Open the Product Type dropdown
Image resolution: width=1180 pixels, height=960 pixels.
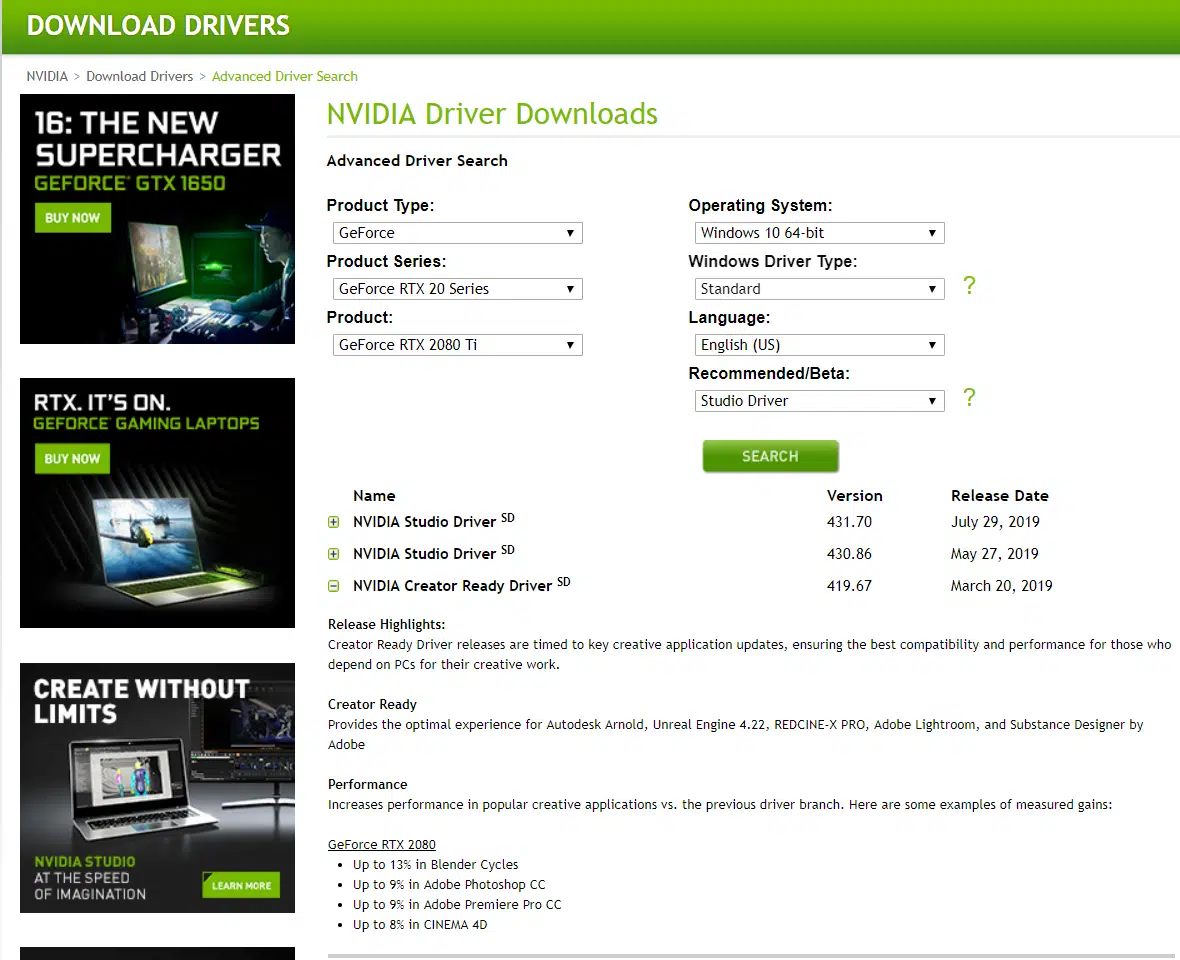pyautogui.click(x=457, y=233)
